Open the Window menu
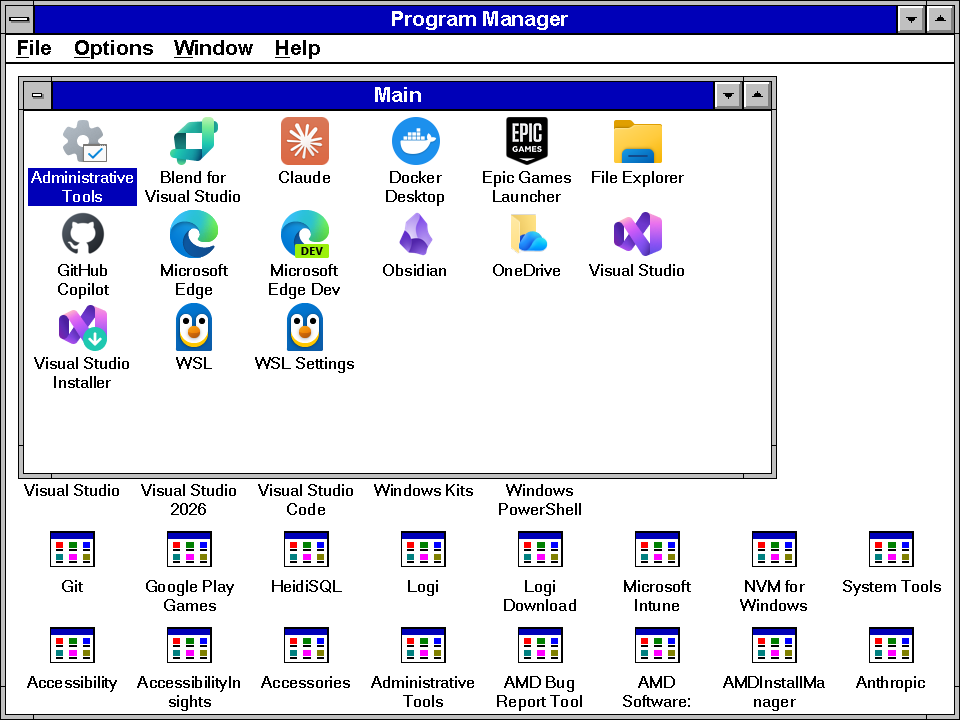This screenshot has width=960, height=720. coord(213,48)
